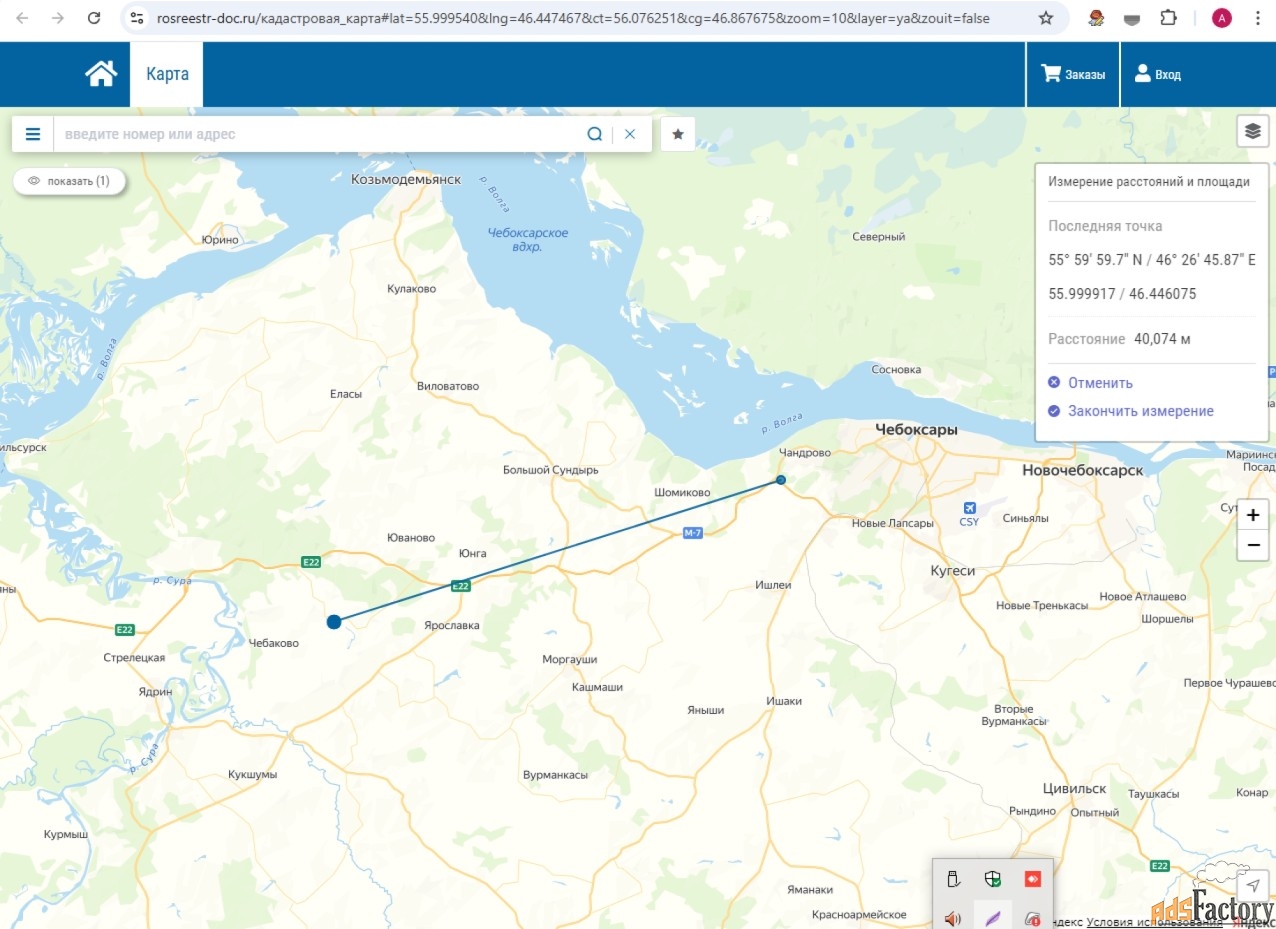The height and width of the screenshot is (929, 1276).
Task: Click Красноармейское label
Action: [859, 915]
